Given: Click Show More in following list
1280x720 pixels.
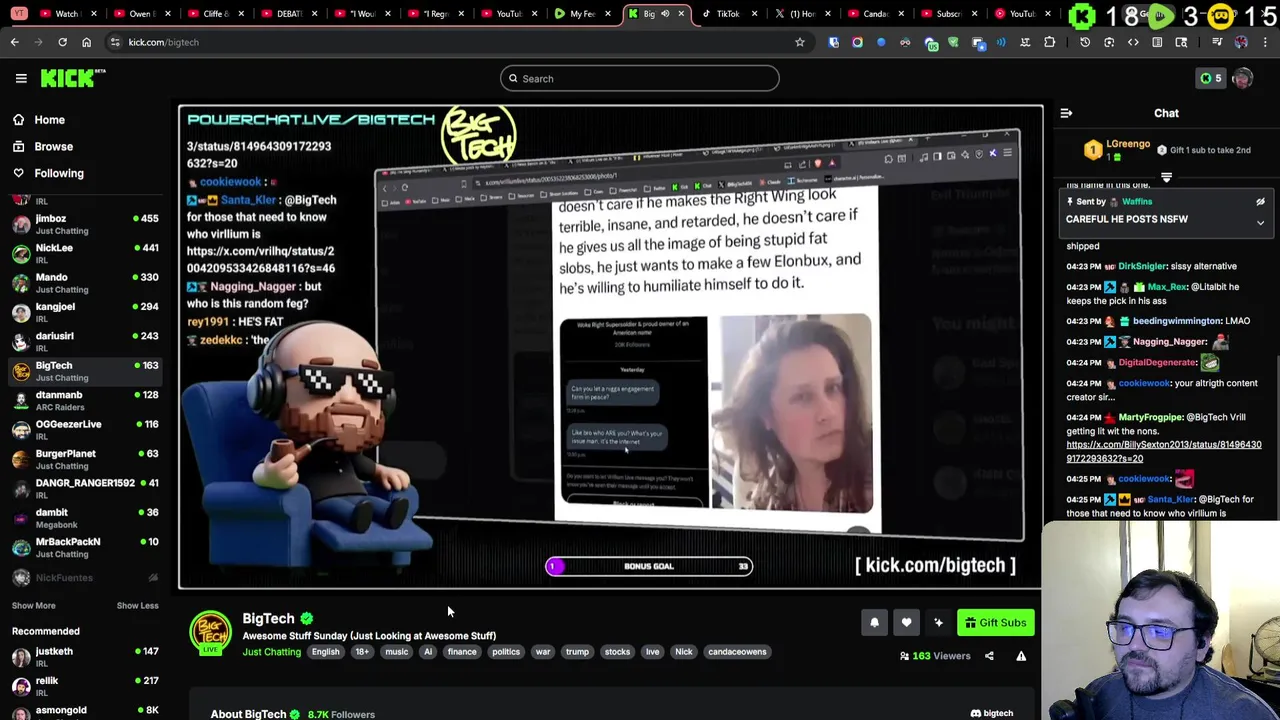Looking at the screenshot, I should click(33, 605).
